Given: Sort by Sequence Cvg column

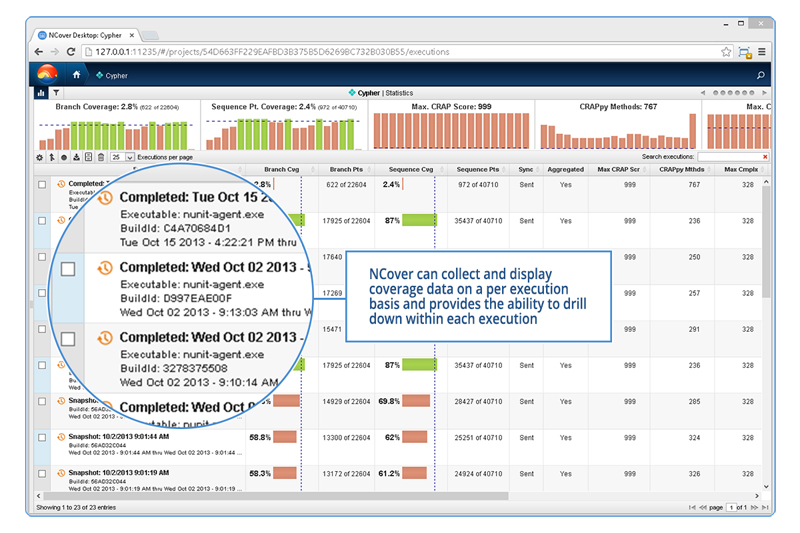Looking at the screenshot, I should pyautogui.click(x=411, y=169).
